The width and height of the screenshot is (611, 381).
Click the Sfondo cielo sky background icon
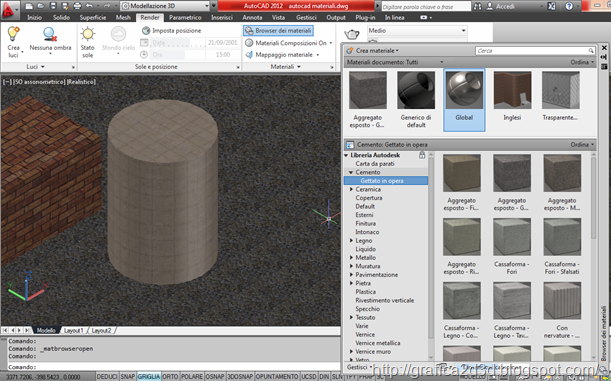click(x=118, y=34)
